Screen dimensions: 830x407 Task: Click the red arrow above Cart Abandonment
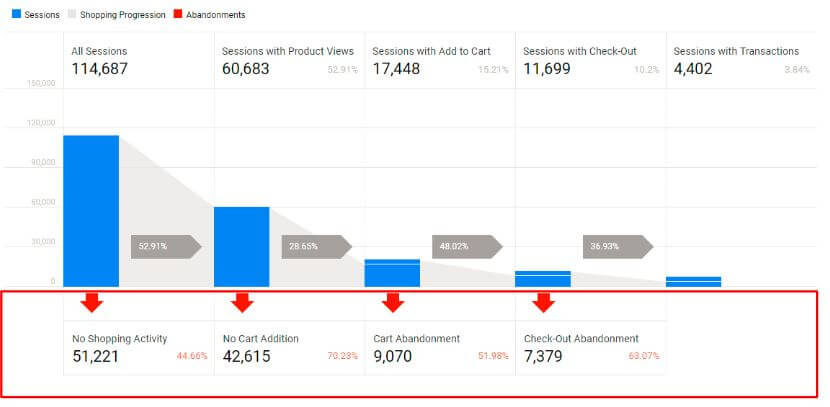(392, 302)
